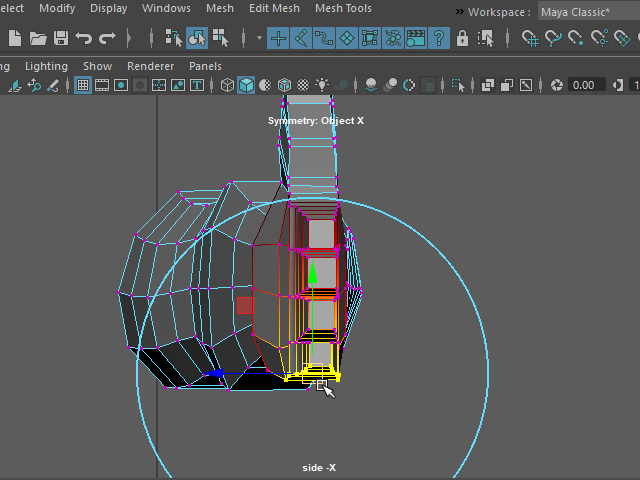Save the scene with the floppy icon
This screenshot has height=480, width=640.
pos(61,38)
